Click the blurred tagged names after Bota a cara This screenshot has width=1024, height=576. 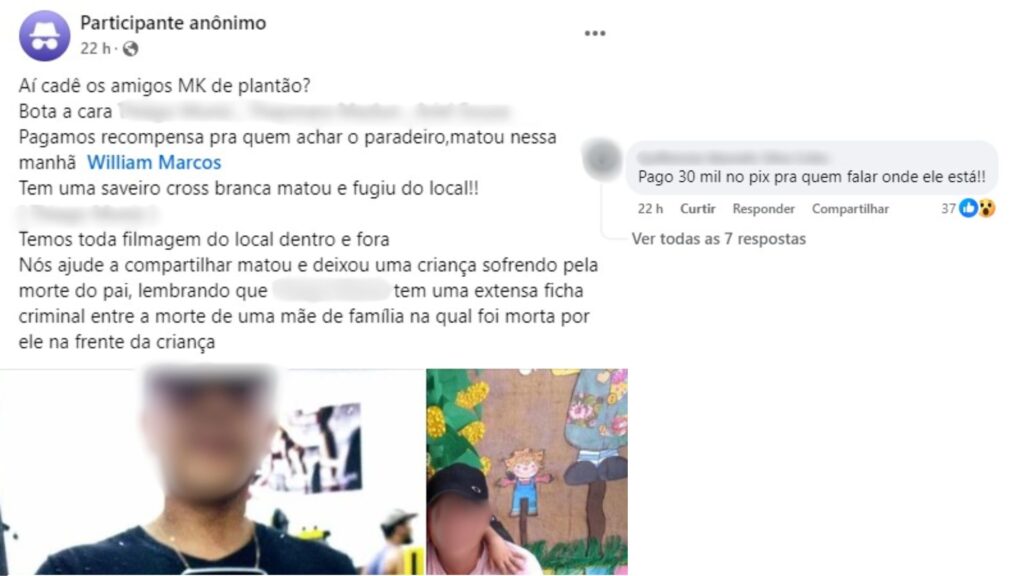[313, 112]
